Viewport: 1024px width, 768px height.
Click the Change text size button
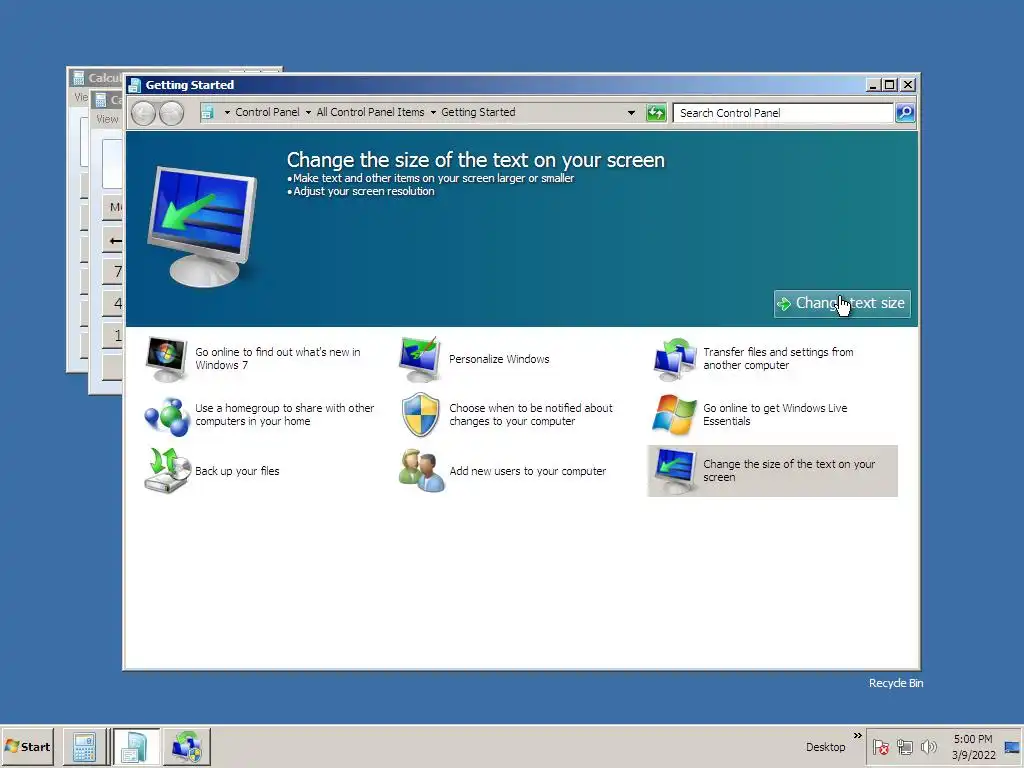[842, 304]
